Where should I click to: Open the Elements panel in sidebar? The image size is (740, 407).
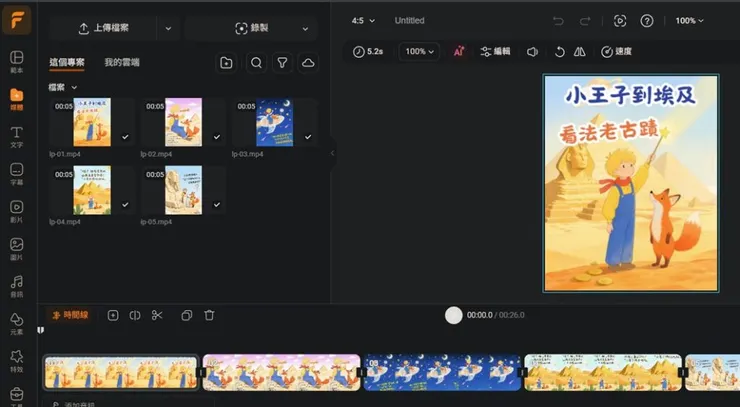[17, 323]
